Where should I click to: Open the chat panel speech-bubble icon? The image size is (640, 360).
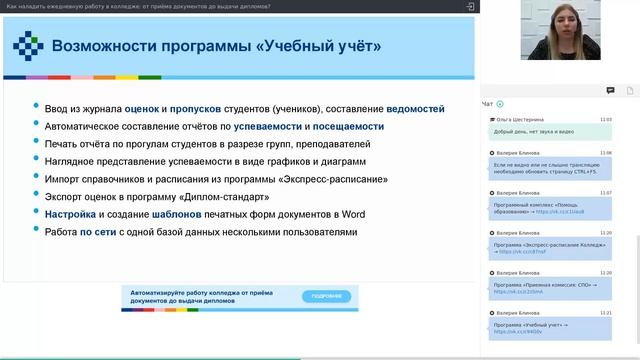[x=610, y=91]
